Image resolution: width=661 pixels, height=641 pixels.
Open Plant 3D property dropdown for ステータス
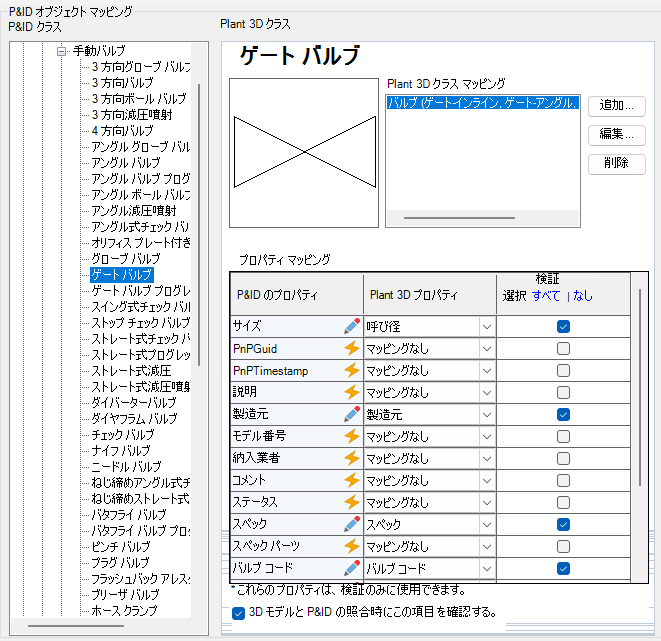click(x=487, y=503)
